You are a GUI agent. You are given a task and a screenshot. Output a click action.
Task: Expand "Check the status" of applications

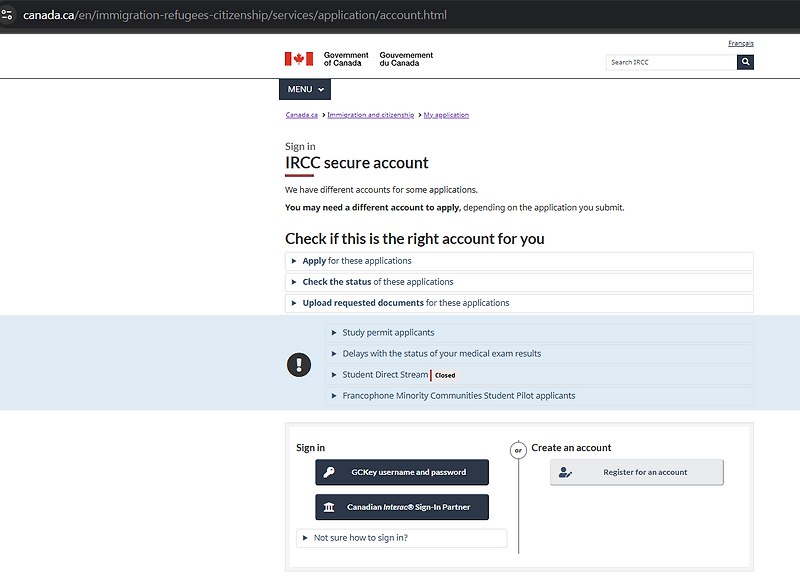[519, 282]
